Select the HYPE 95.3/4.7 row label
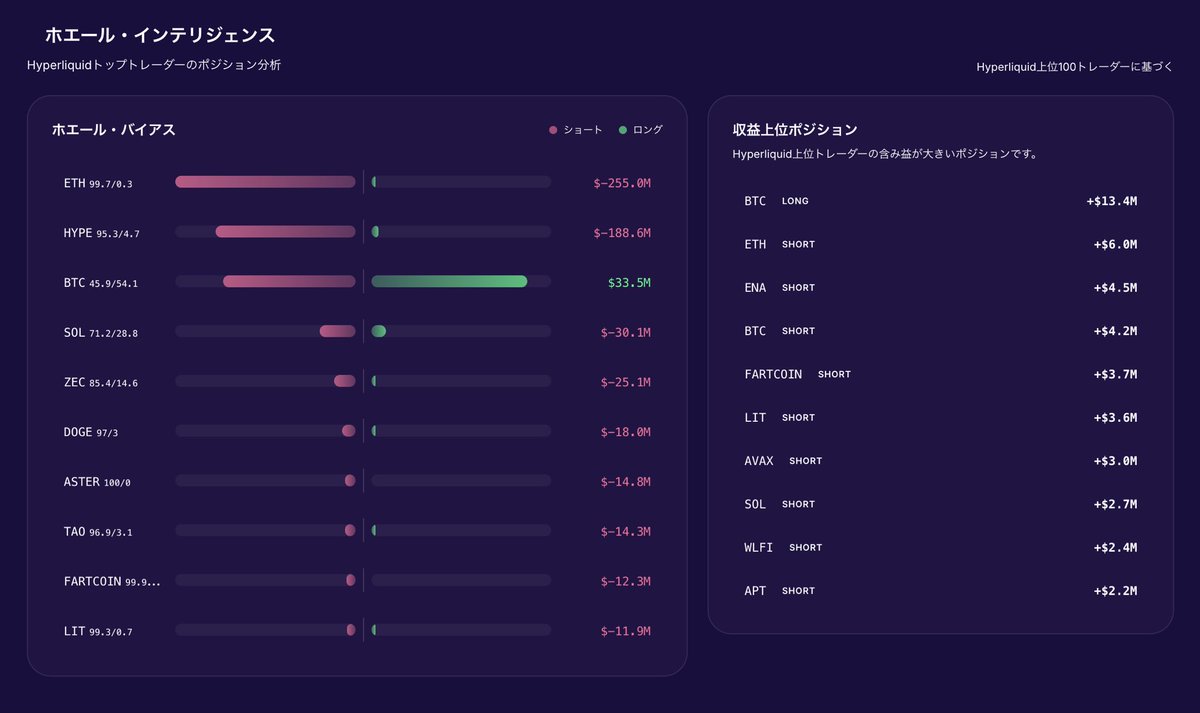The width and height of the screenshot is (1200, 713). 102,233
